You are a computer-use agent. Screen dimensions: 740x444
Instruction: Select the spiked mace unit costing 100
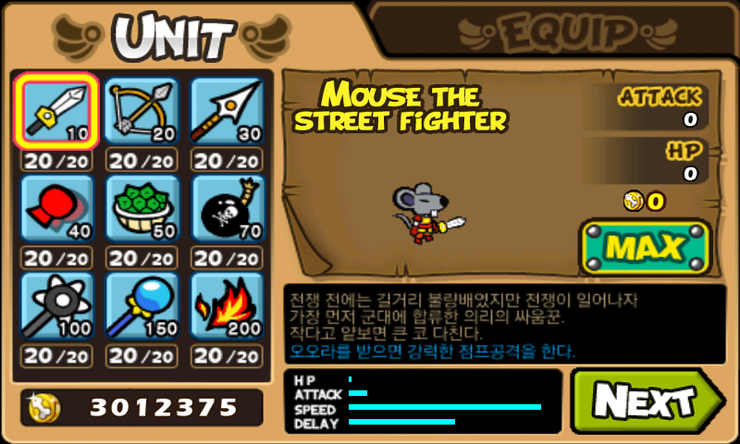(x=57, y=306)
